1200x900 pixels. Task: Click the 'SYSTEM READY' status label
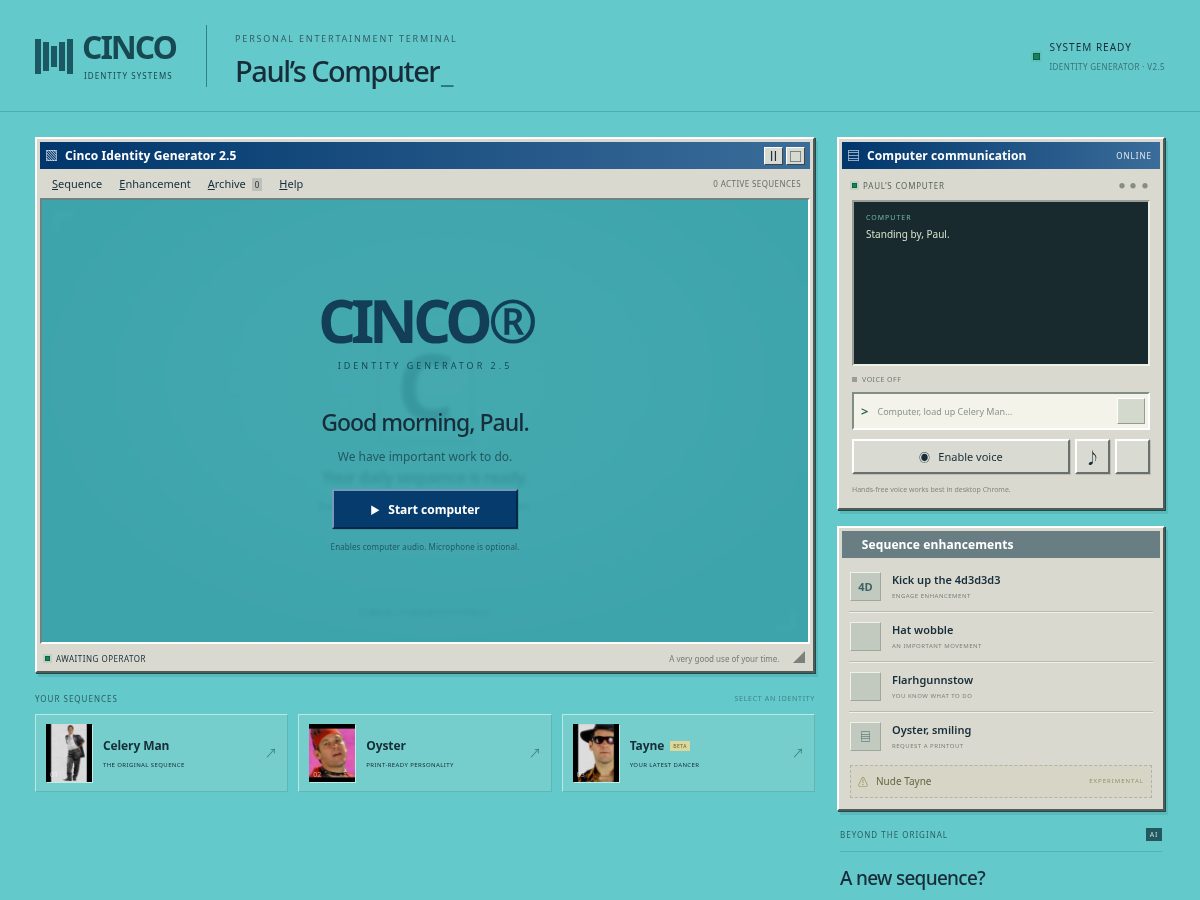click(x=1090, y=47)
